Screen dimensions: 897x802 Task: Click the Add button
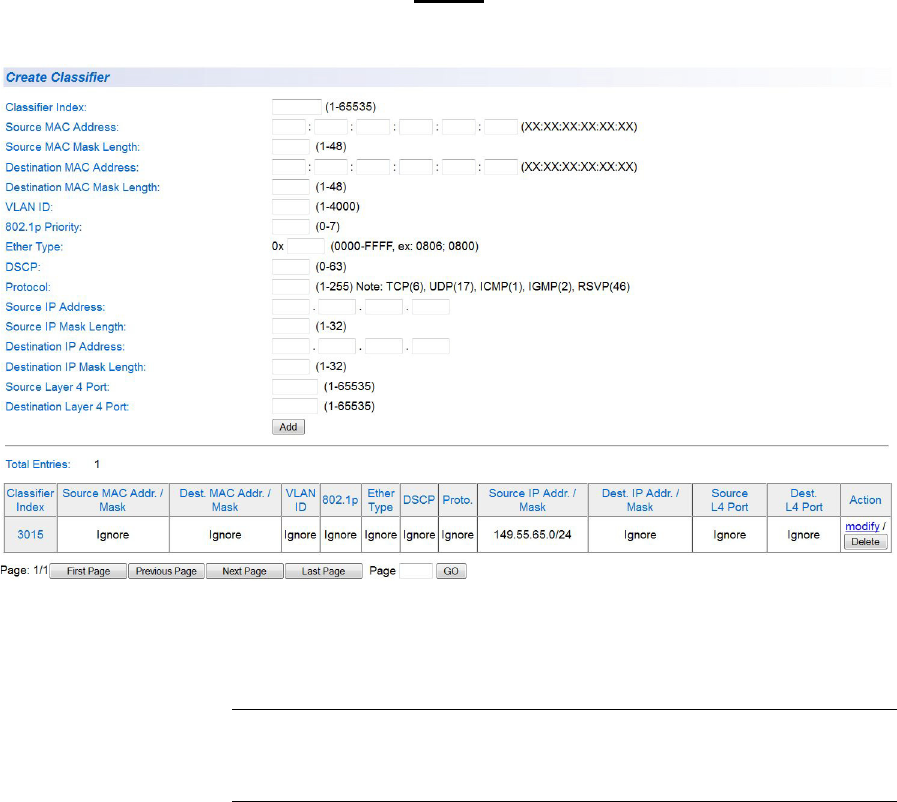tap(289, 427)
